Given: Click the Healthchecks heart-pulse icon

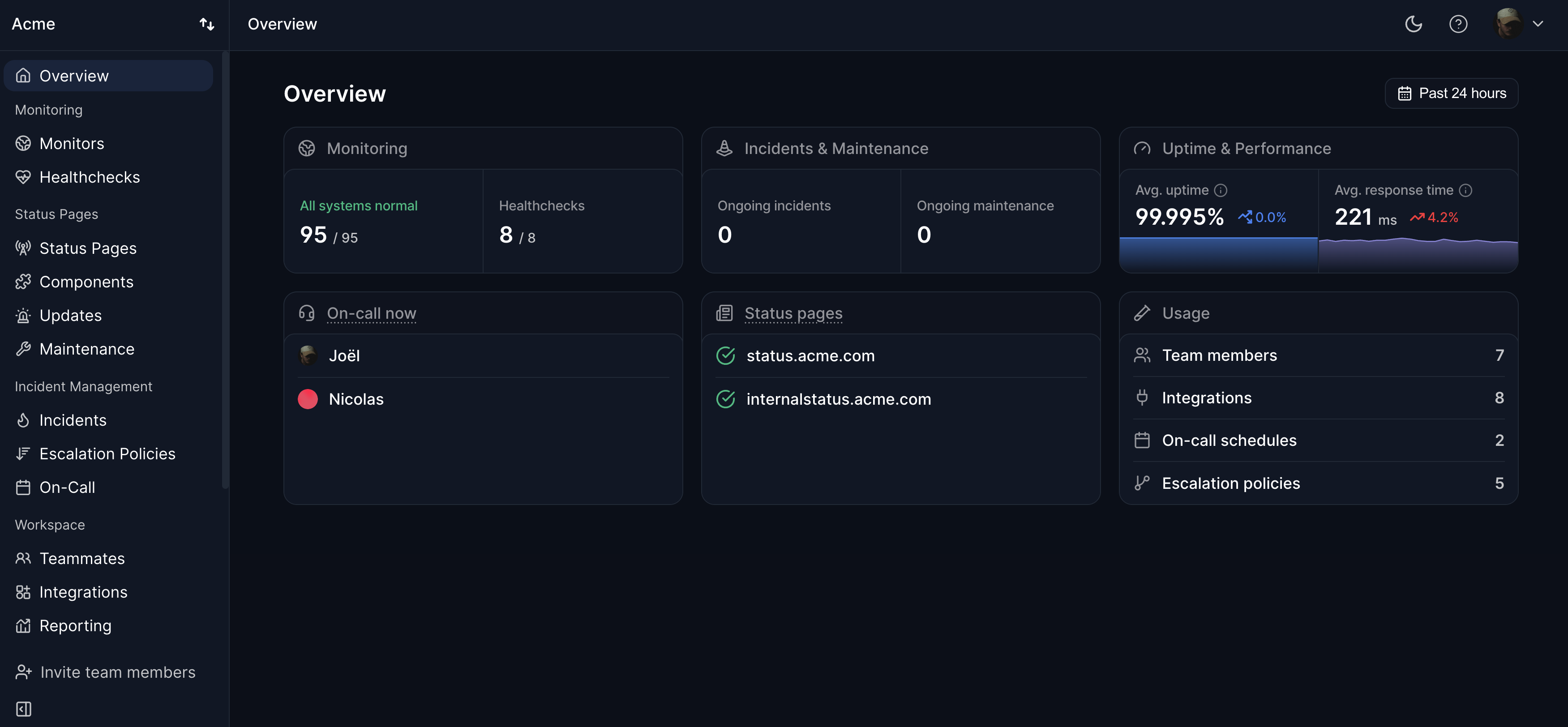Looking at the screenshot, I should [x=23, y=177].
